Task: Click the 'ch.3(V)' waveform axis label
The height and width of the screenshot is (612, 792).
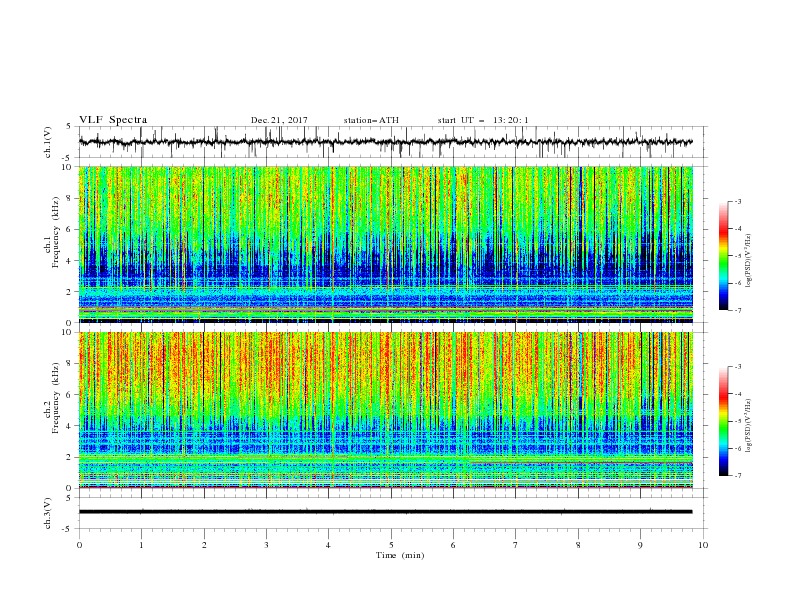Action: pyautogui.click(x=48, y=513)
